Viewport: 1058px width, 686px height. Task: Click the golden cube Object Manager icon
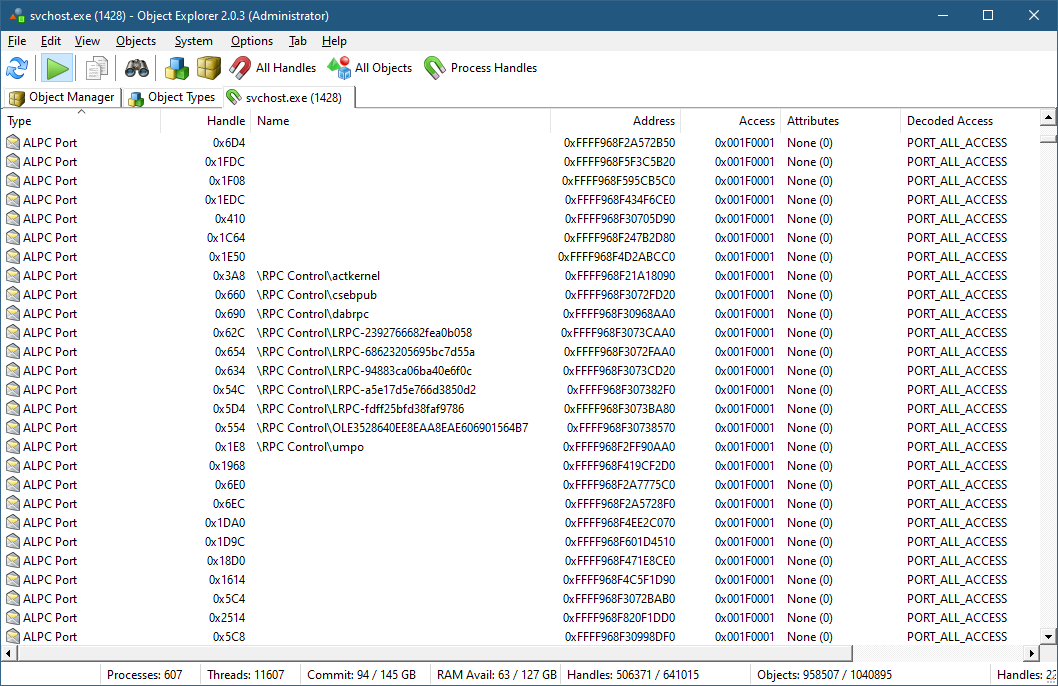208,68
